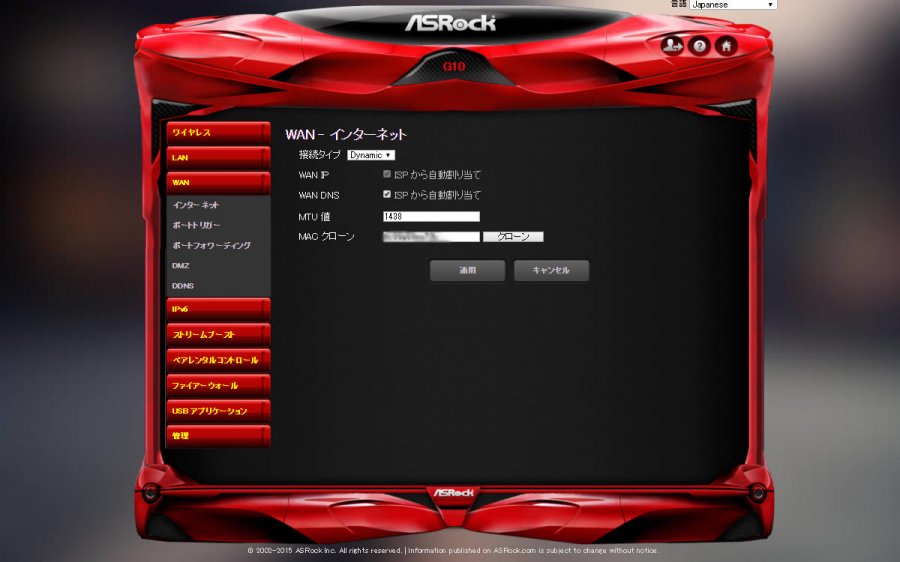Open the IPv6 menu section
Viewport: 900px width, 562px height.
(218, 309)
